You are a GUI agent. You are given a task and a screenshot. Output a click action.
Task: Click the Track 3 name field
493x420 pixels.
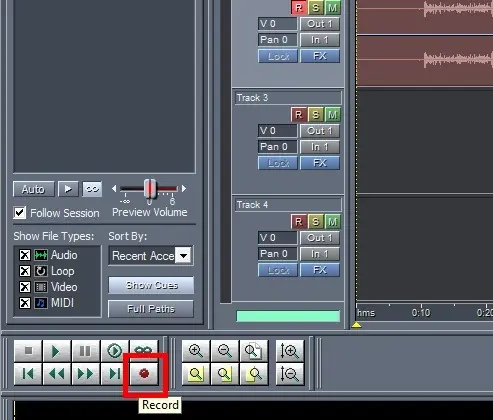[x=288, y=98]
